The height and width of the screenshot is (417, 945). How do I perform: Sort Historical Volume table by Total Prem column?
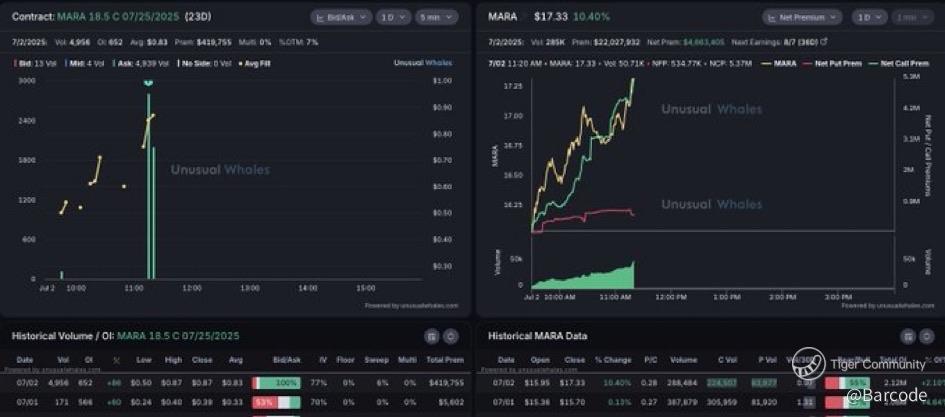tap(445, 360)
